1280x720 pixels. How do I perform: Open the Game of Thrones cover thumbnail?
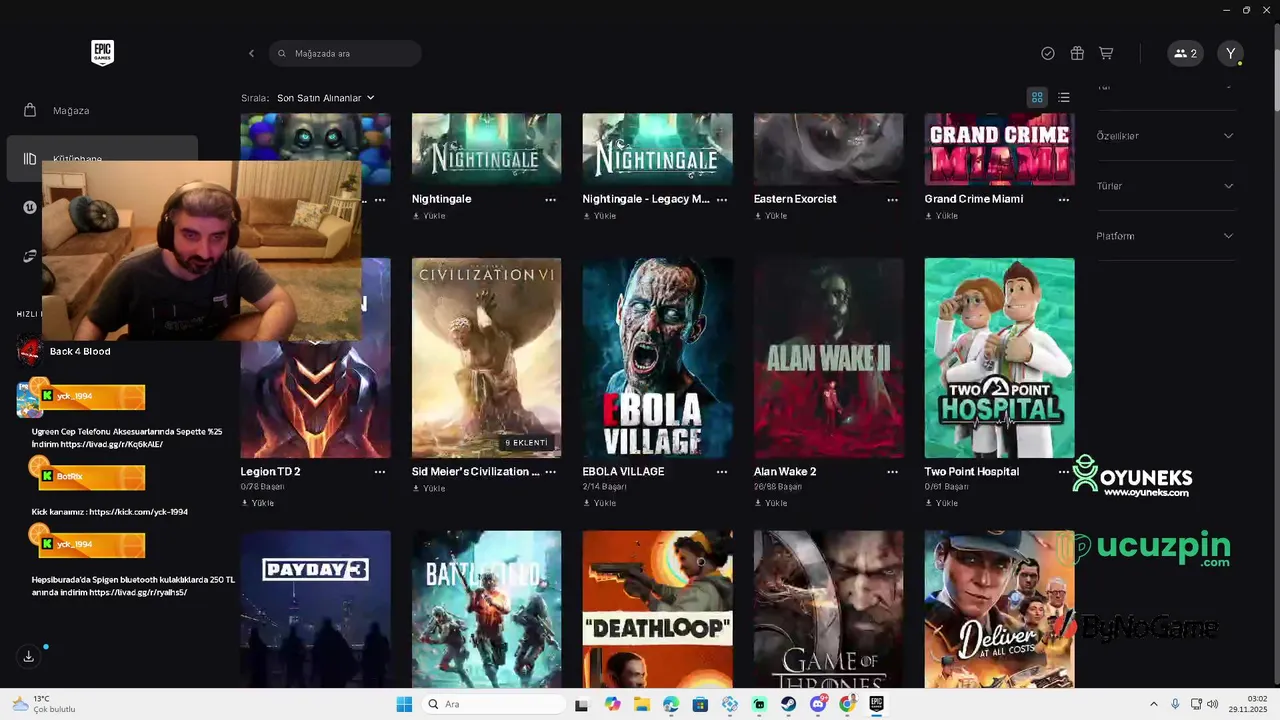pyautogui.click(x=828, y=609)
